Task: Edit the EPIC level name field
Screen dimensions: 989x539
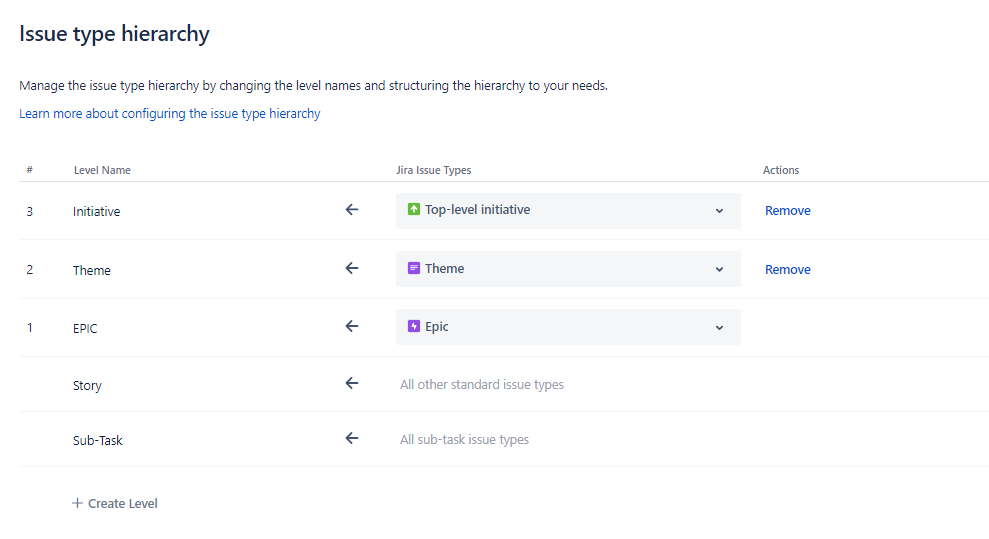Action: [85, 328]
